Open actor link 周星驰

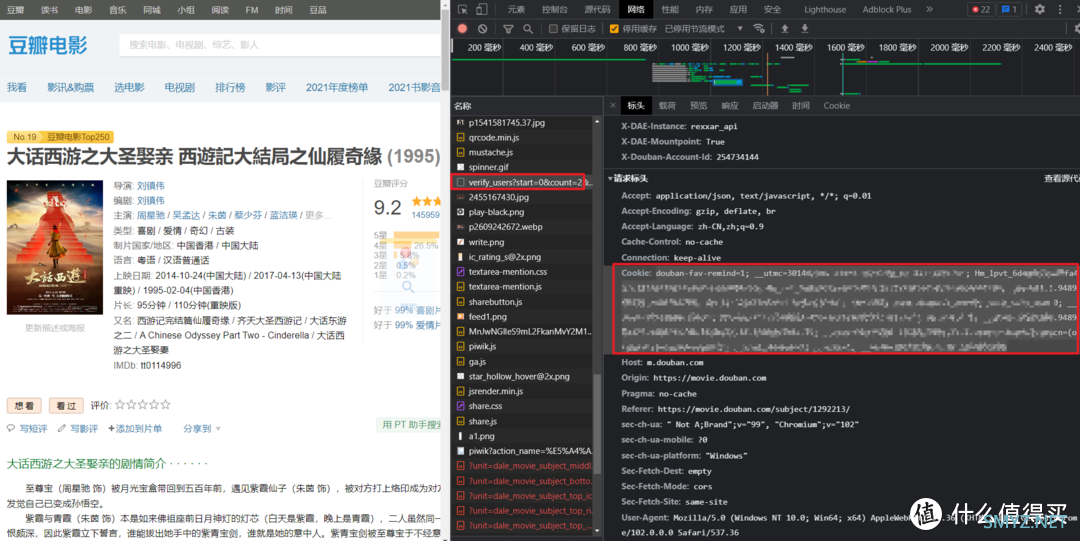[150, 215]
